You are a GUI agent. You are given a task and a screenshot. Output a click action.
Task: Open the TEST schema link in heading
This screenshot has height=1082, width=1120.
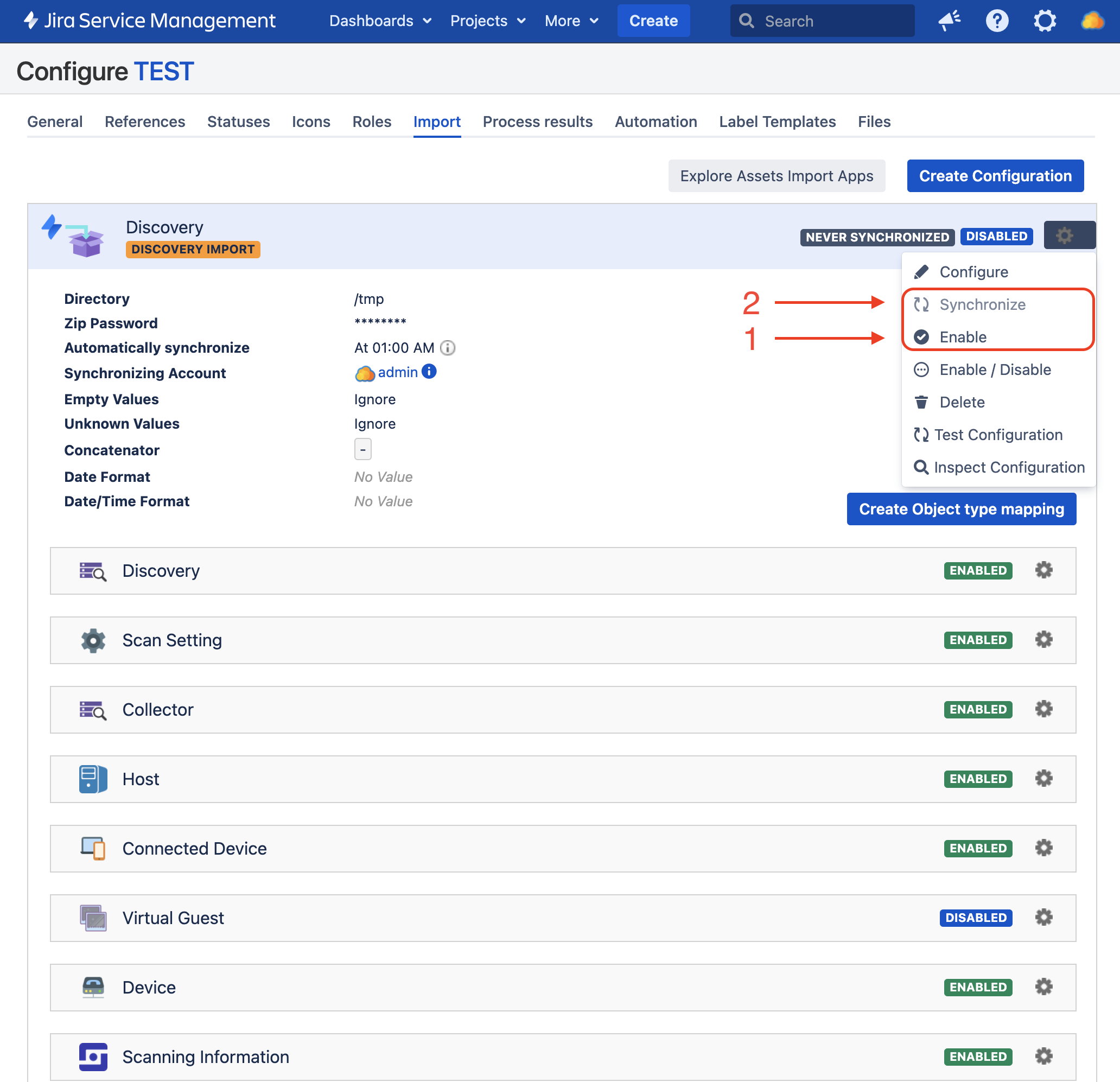(164, 72)
